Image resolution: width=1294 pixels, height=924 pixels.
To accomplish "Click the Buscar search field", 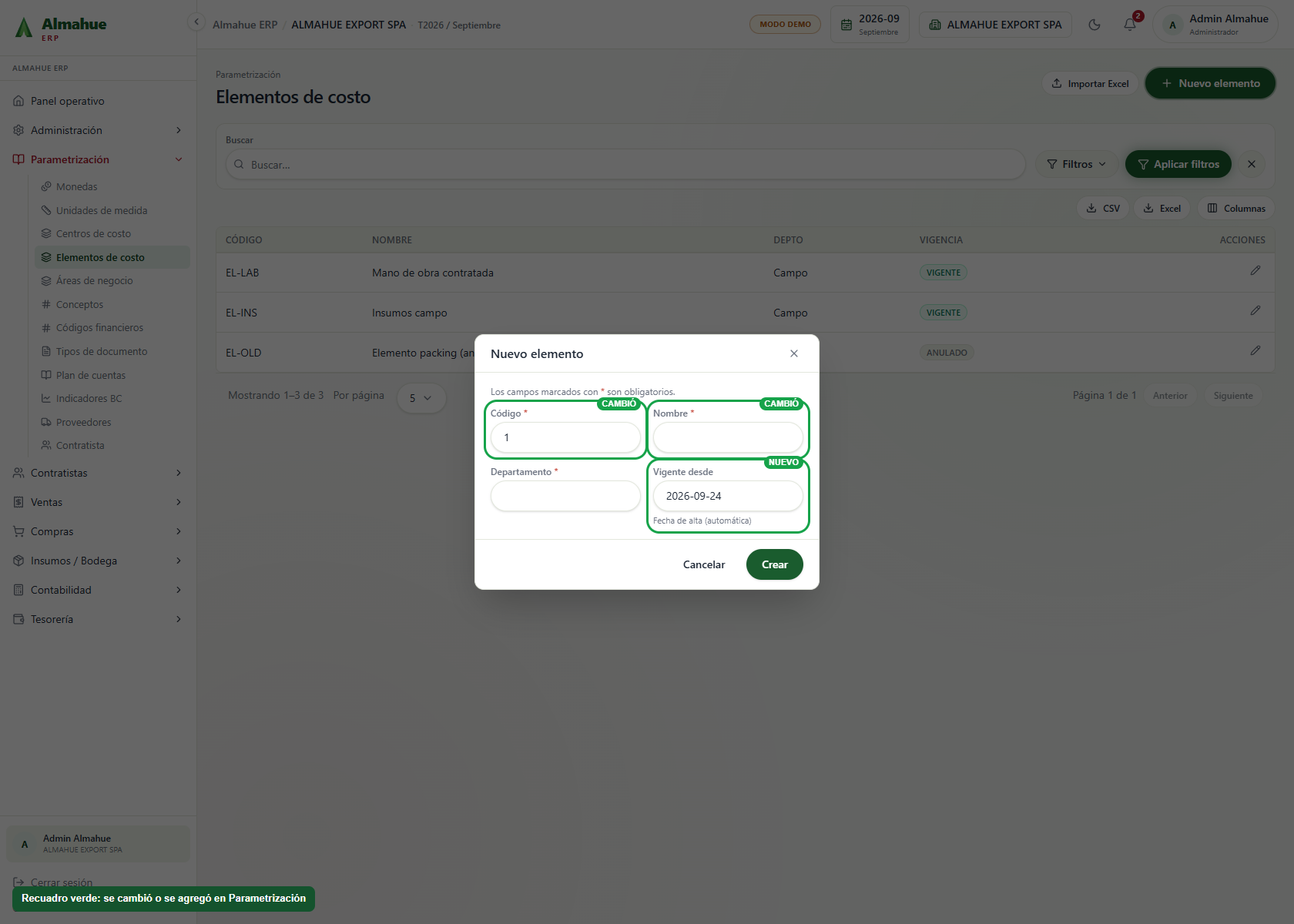I will point(625,164).
